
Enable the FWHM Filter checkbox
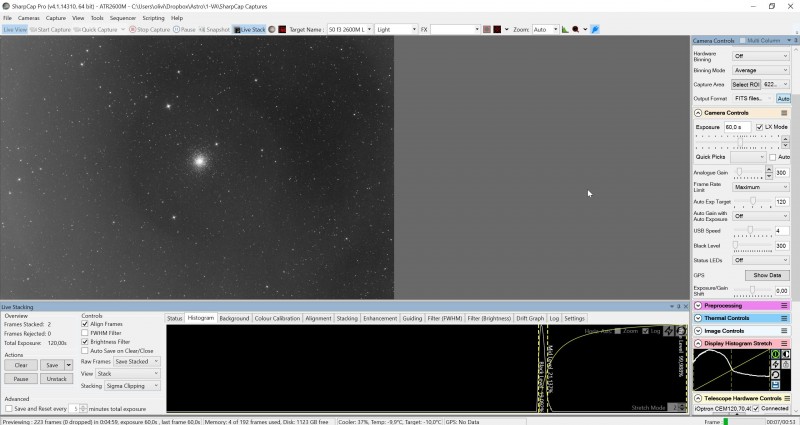point(85,333)
